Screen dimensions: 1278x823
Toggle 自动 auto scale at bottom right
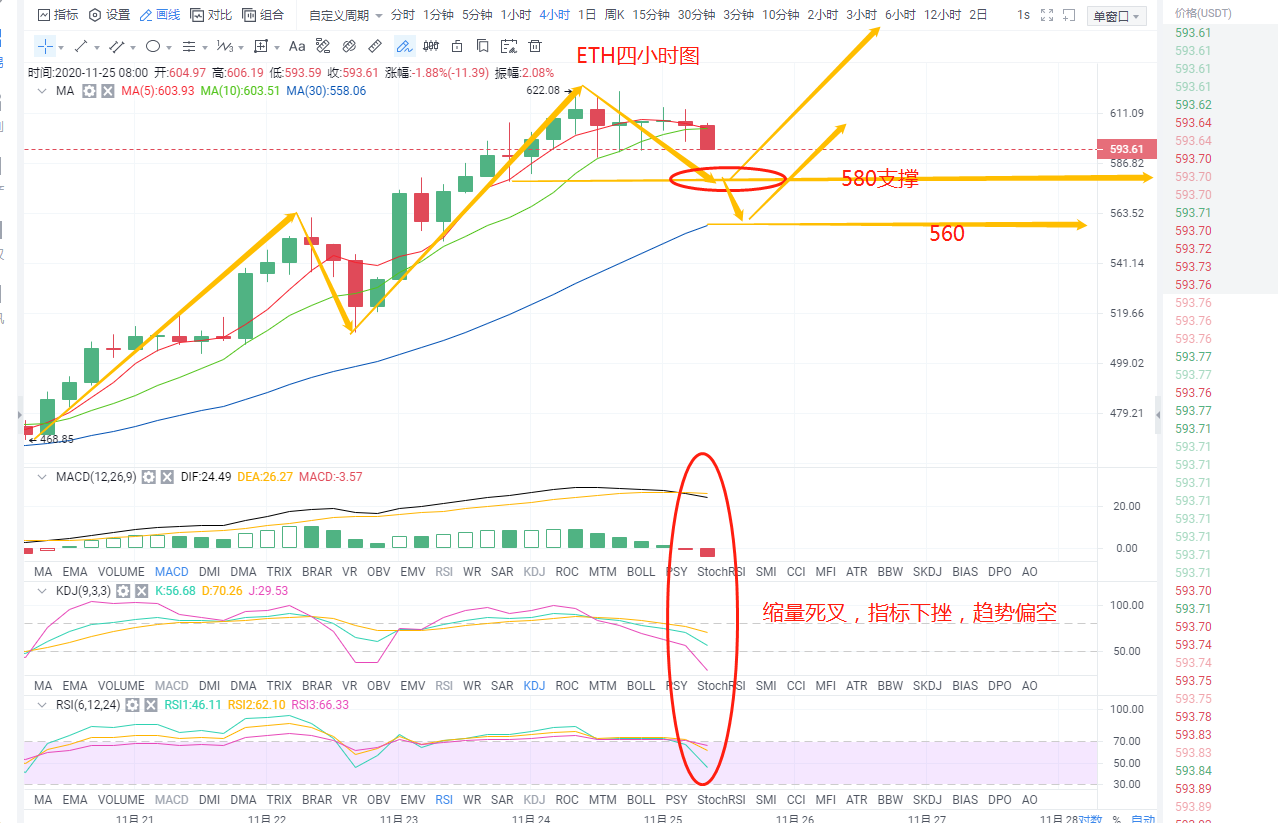tap(1142, 819)
